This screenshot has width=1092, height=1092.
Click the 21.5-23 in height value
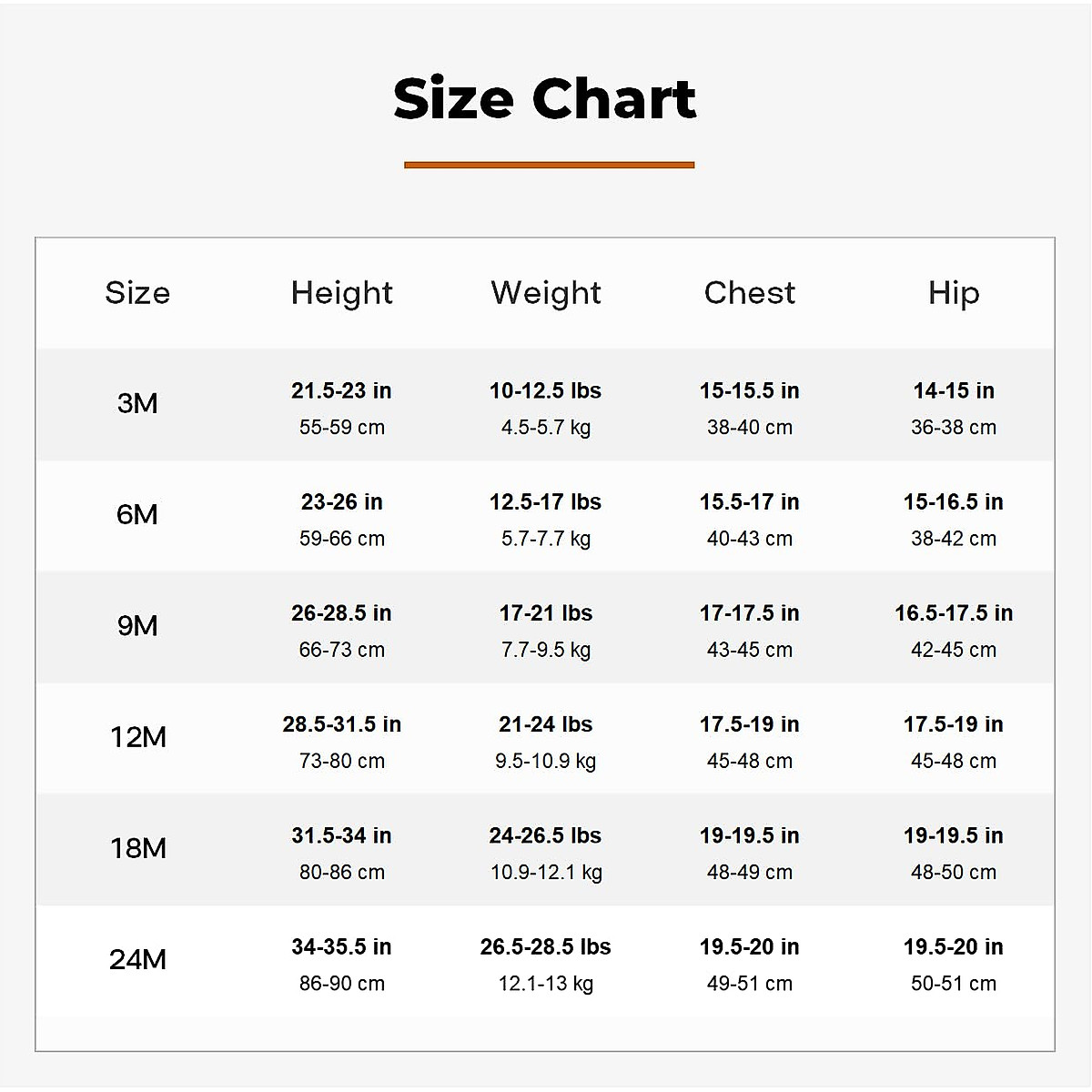pyautogui.click(x=341, y=391)
